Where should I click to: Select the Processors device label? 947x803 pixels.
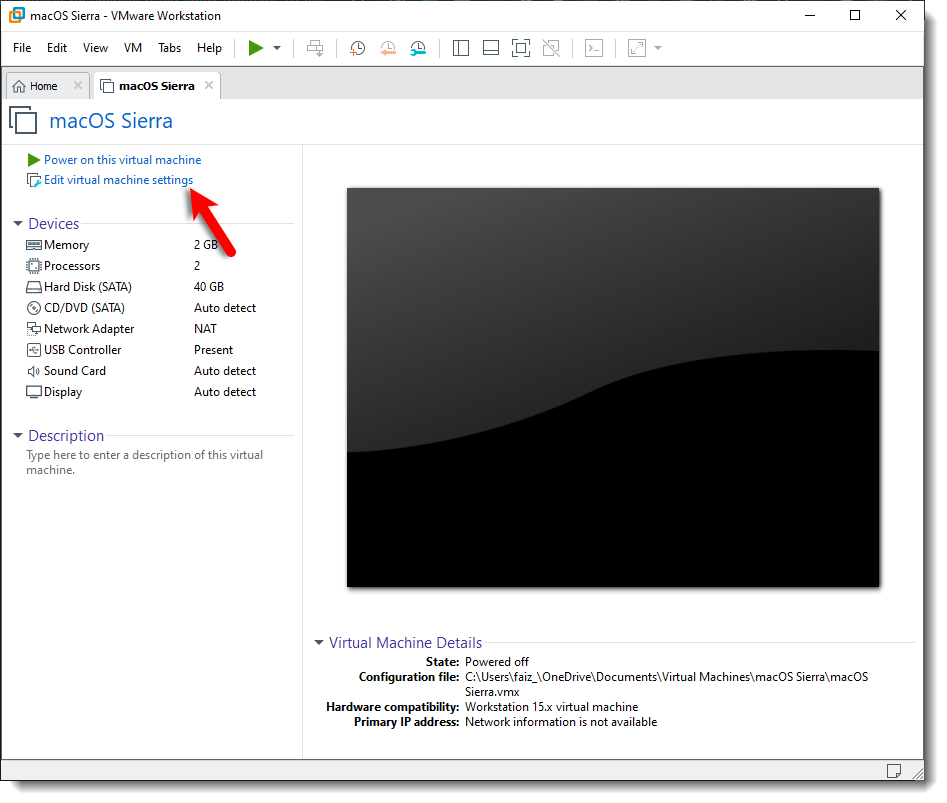pyautogui.click(x=72, y=266)
